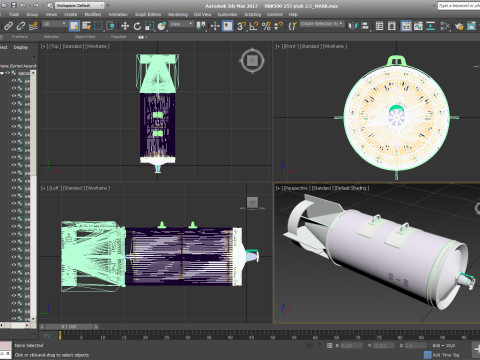Image resolution: width=480 pixels, height=360 pixels.
Task: Toggle the Angle Snap button
Action: [x=254, y=26]
